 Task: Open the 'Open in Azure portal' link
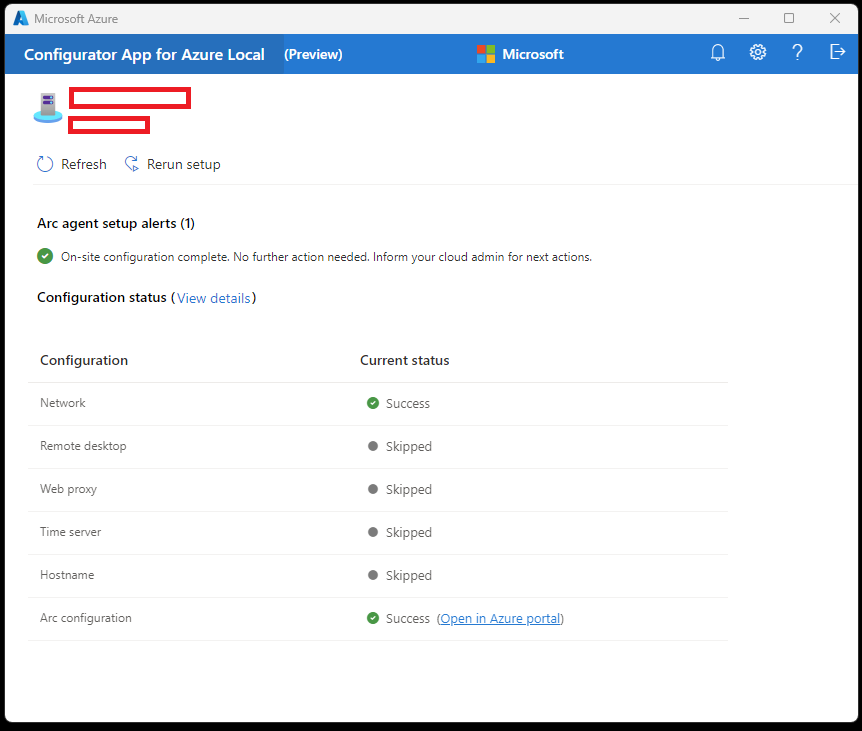tap(500, 618)
